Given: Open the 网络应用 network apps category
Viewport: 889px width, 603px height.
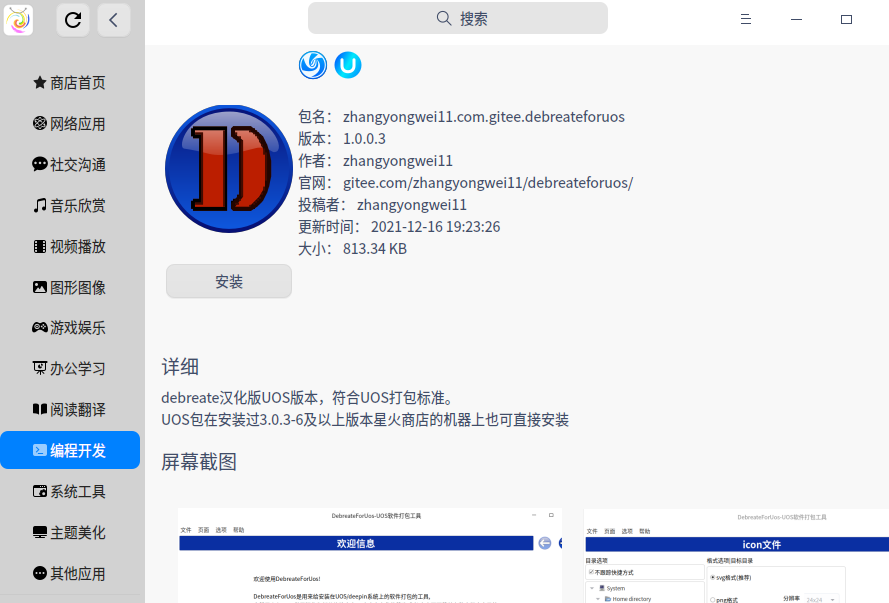Looking at the screenshot, I should [72, 123].
